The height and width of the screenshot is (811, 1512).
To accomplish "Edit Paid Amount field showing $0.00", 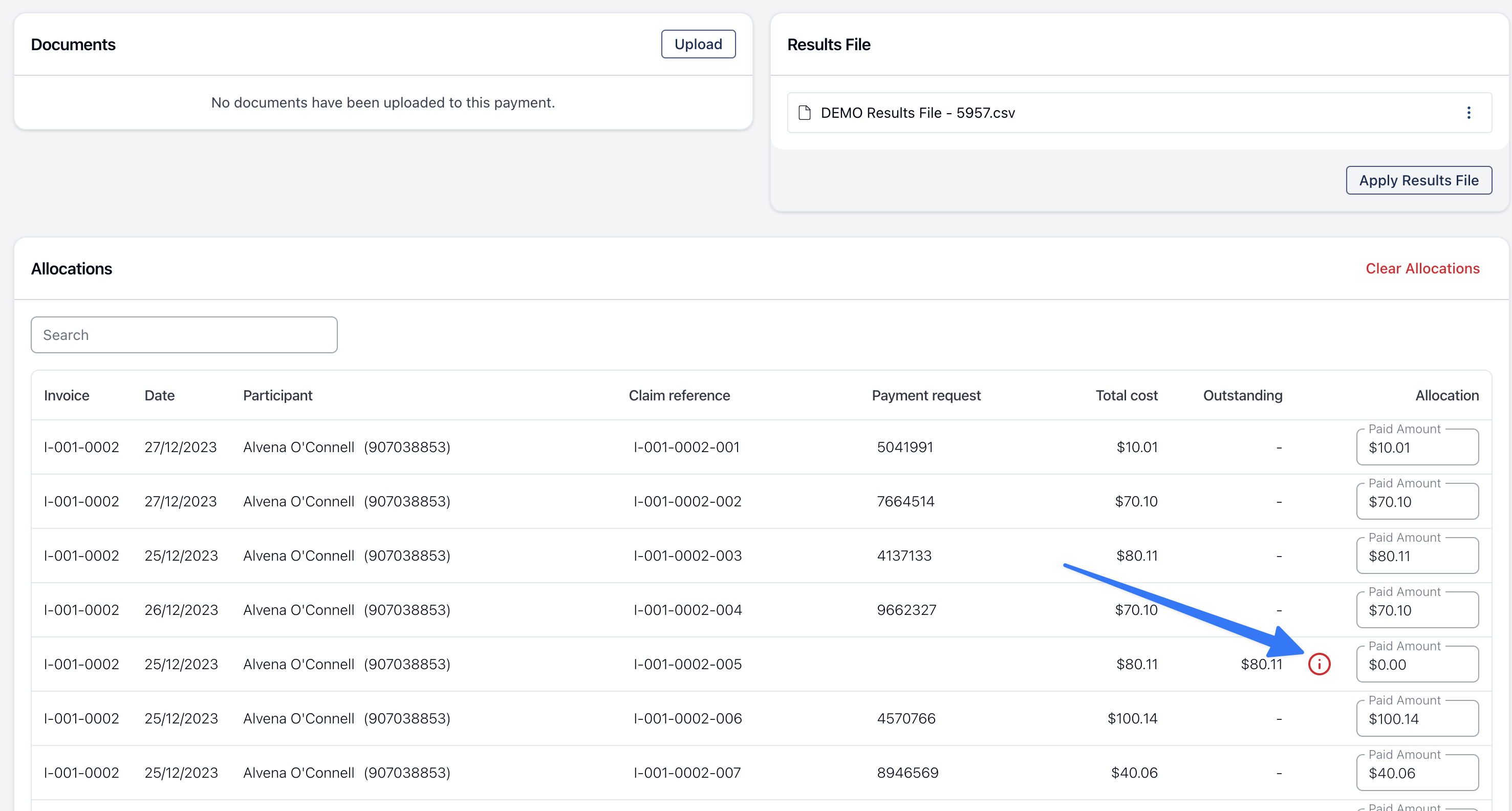I will point(1417,665).
